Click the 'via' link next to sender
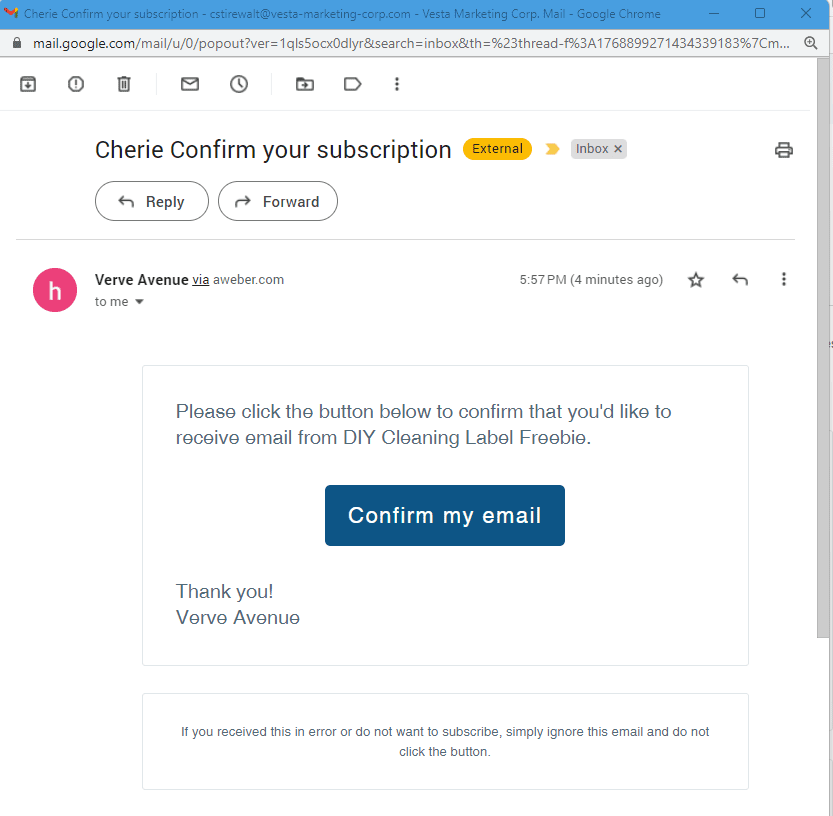The width and height of the screenshot is (833, 816). point(200,280)
